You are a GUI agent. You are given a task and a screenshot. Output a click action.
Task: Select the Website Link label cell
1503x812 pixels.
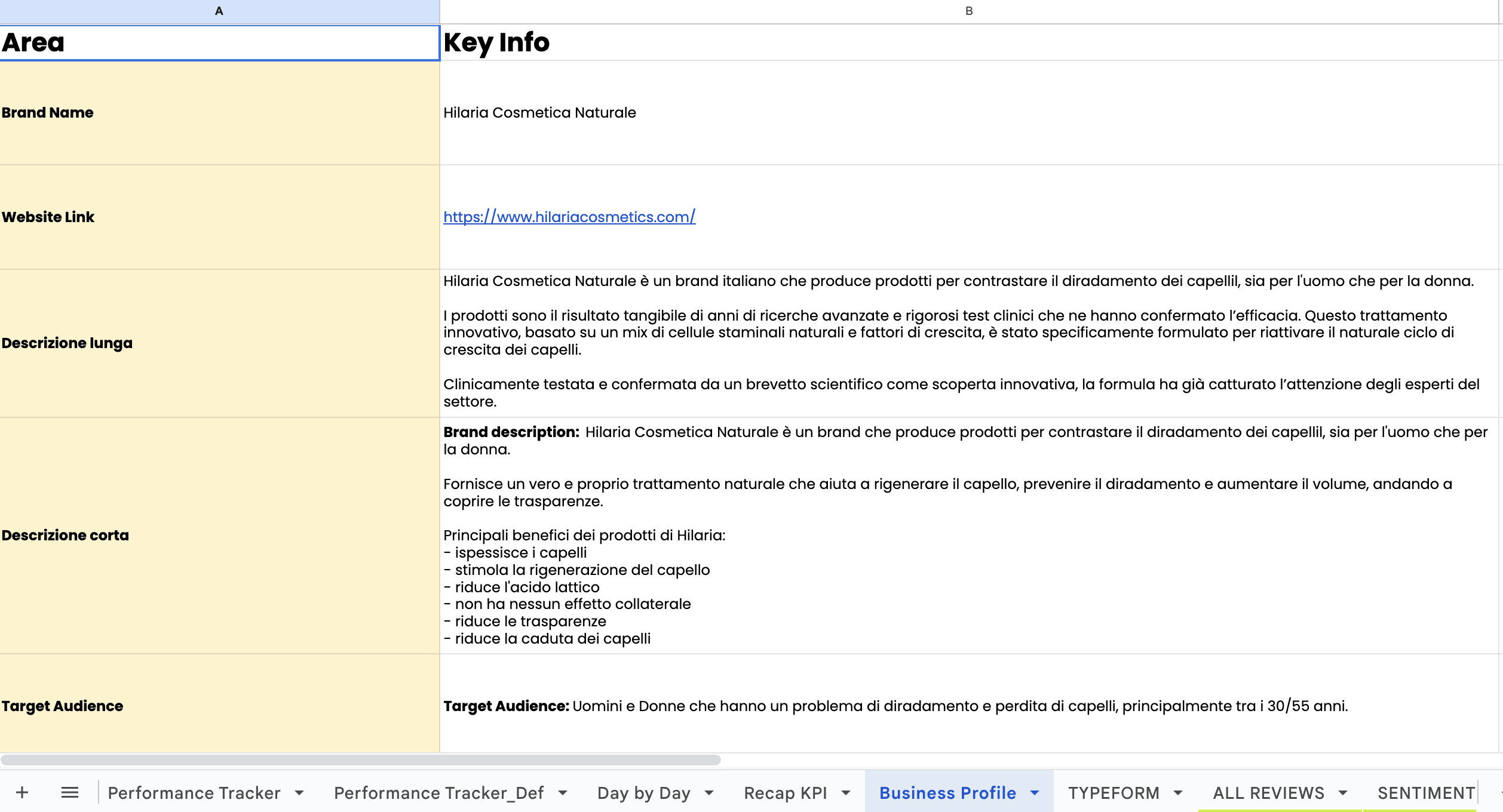click(220, 217)
